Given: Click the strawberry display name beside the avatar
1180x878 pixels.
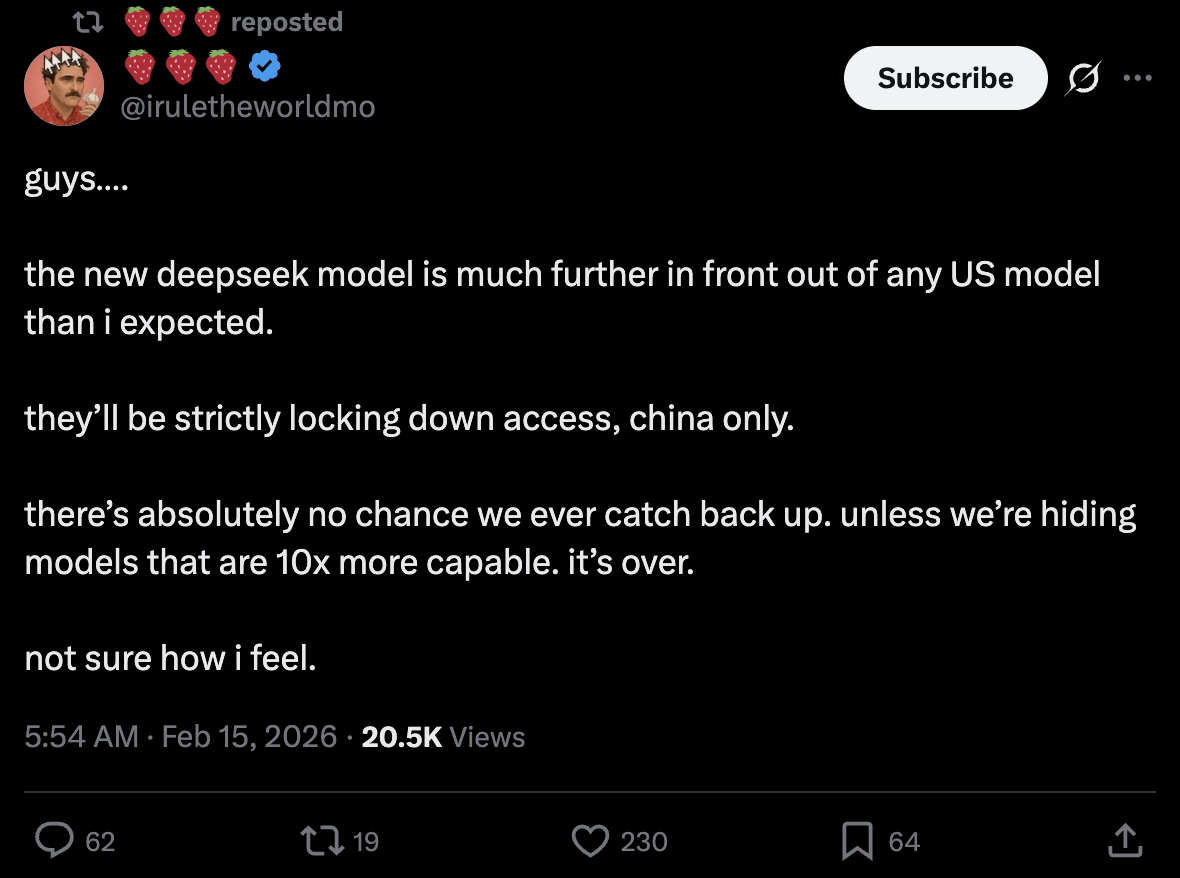Looking at the screenshot, I should [x=181, y=67].
